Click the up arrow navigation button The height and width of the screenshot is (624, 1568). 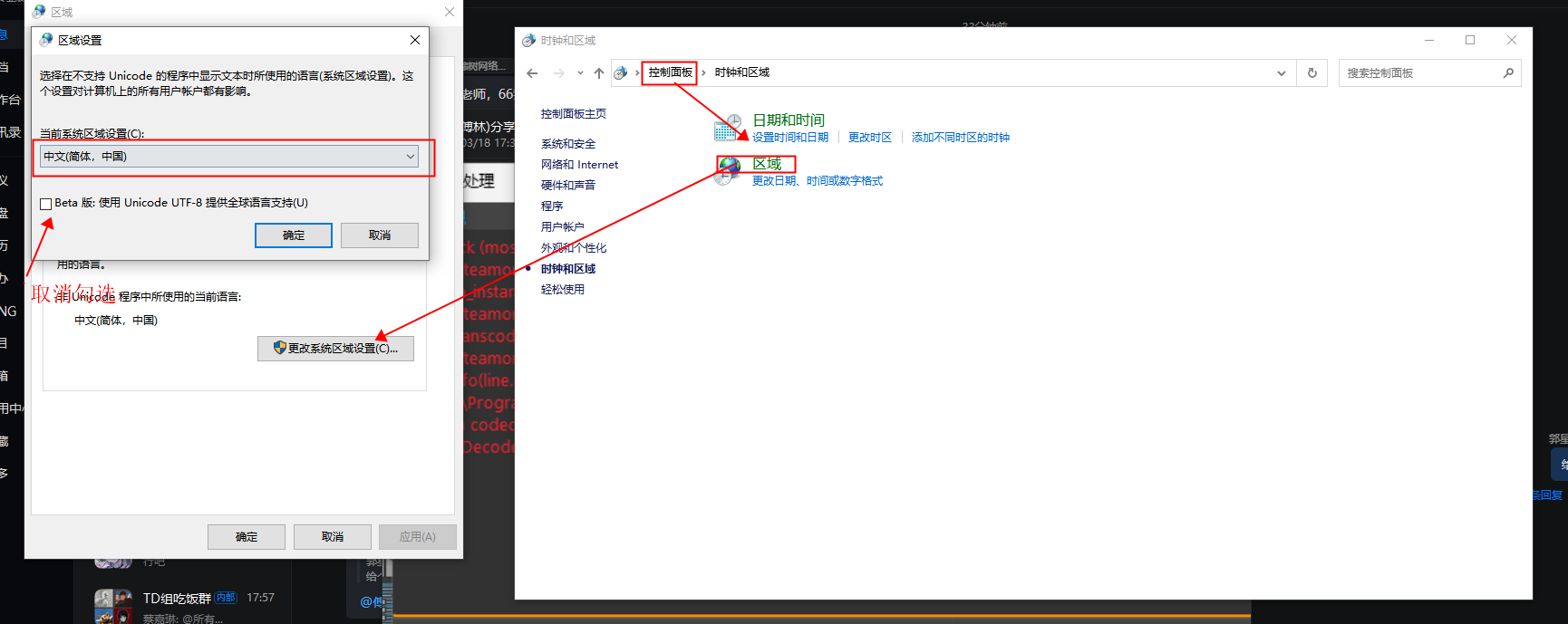pyautogui.click(x=599, y=73)
